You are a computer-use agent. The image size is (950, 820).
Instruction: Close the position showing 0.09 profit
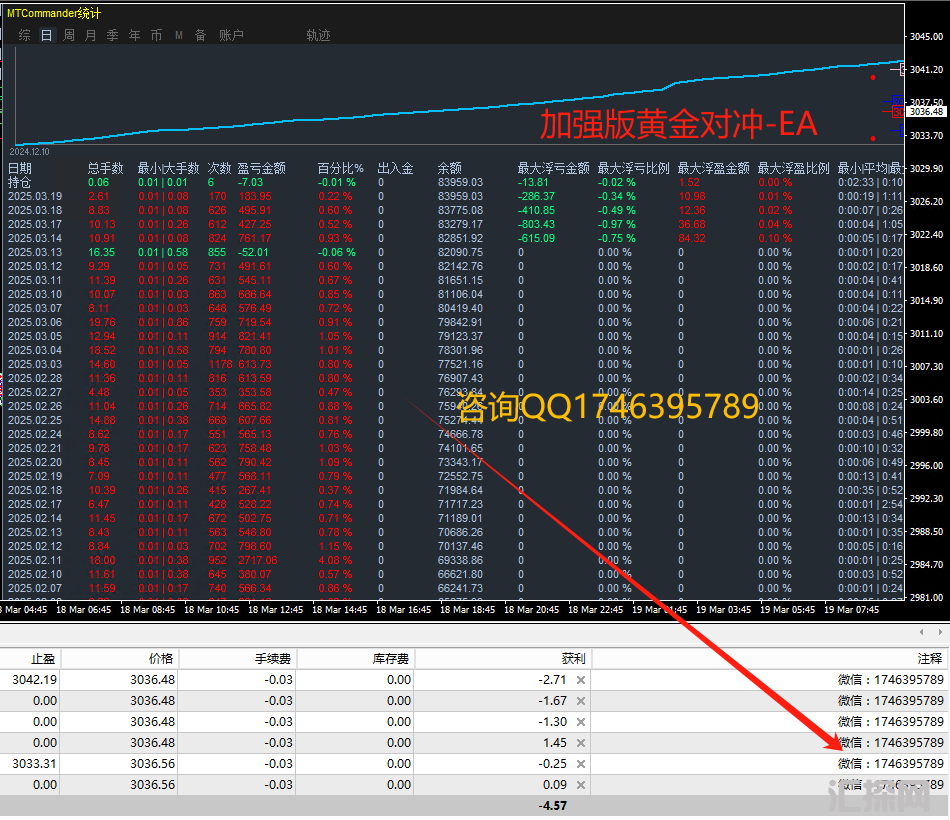pyautogui.click(x=581, y=785)
